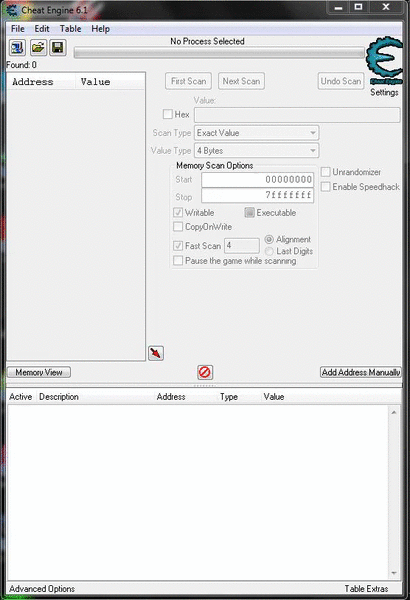Click the Stop address field
Image resolution: width=410 pixels, height=600 pixels.
pyautogui.click(x=258, y=196)
